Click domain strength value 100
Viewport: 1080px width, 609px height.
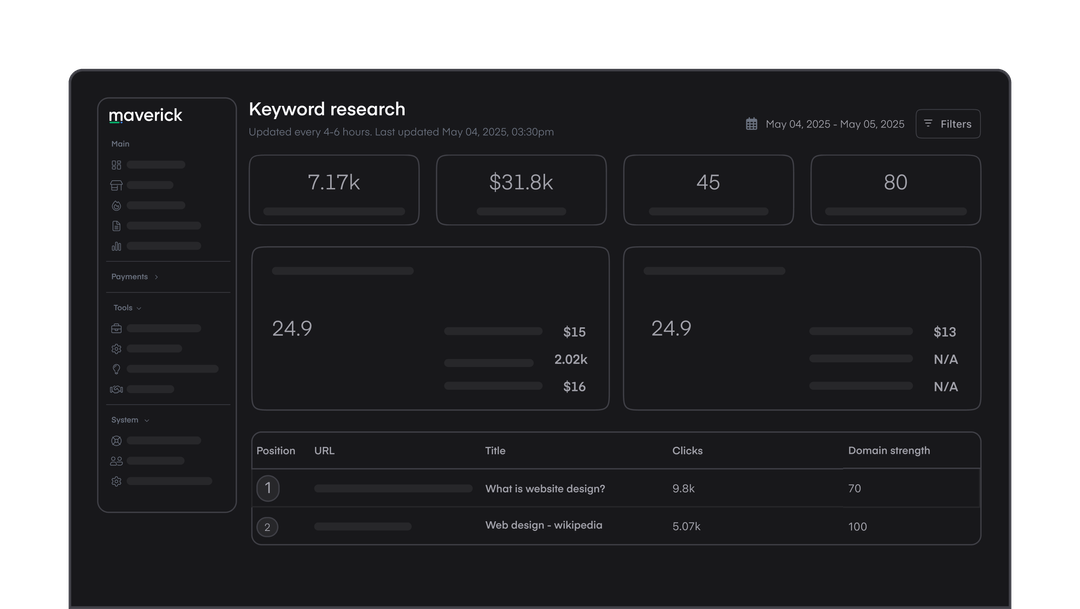[858, 527]
